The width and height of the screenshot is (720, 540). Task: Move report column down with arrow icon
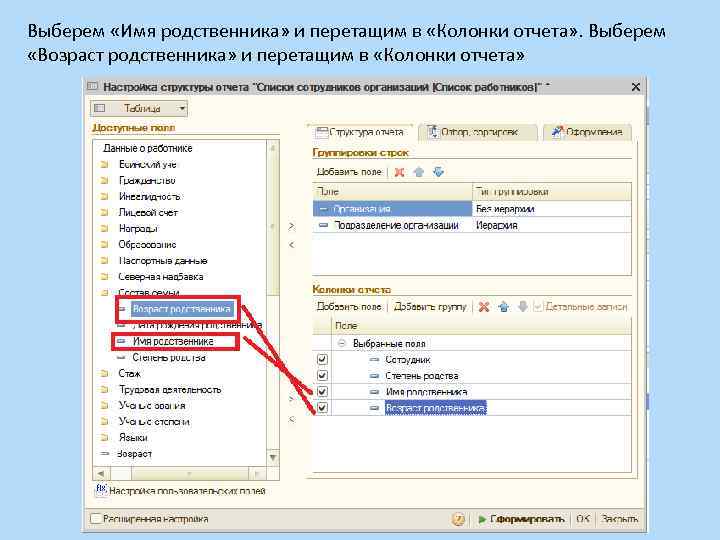coord(523,307)
